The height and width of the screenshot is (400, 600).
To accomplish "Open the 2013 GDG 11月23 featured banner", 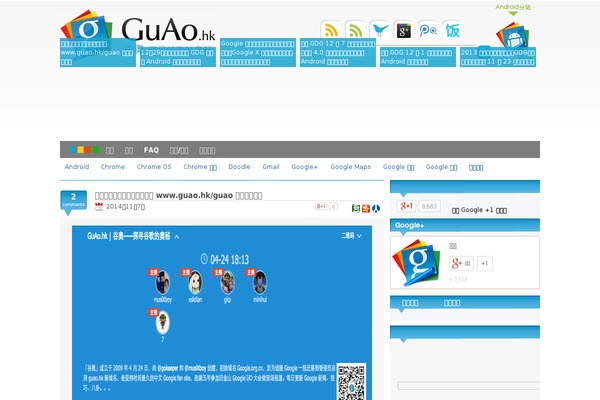I will point(497,57).
